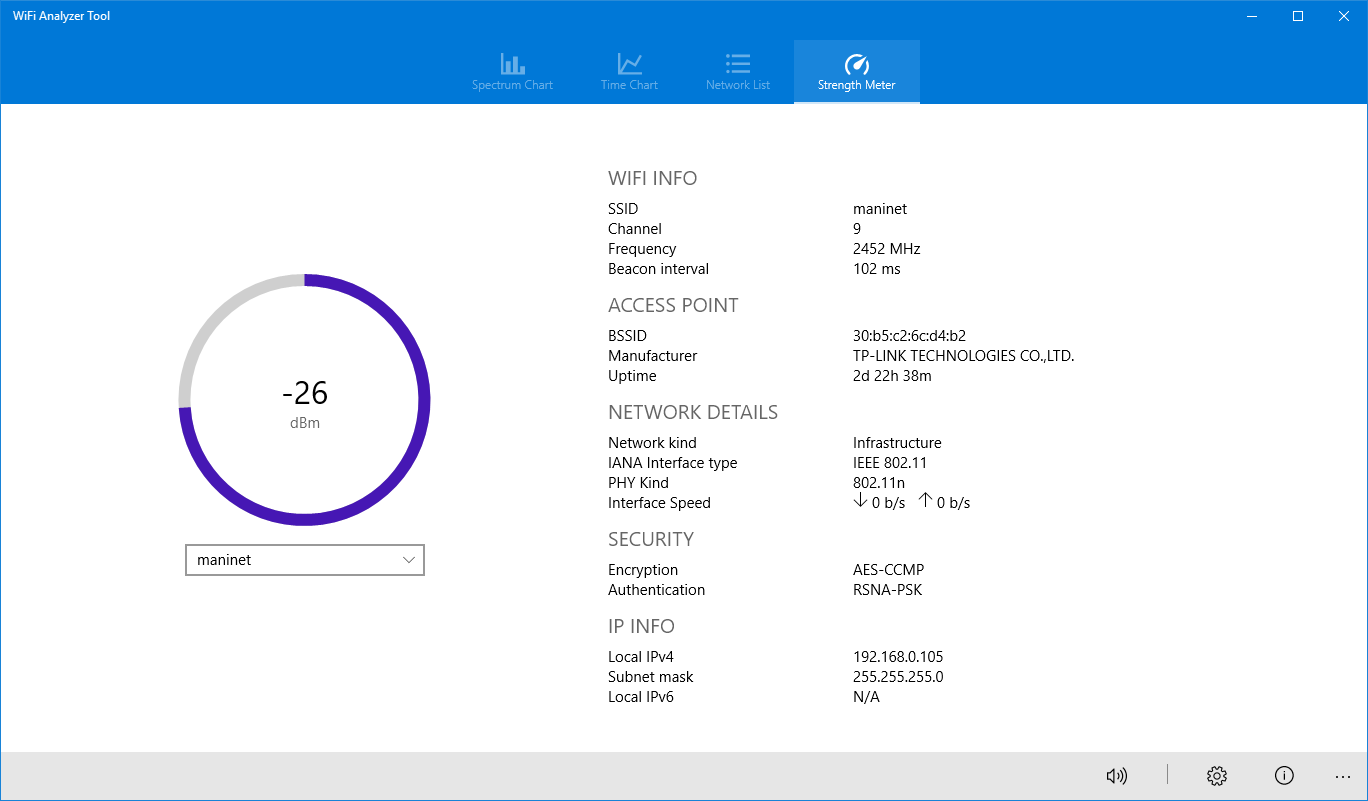
Task: Click the Time Chart tab label
Action: [x=628, y=85]
